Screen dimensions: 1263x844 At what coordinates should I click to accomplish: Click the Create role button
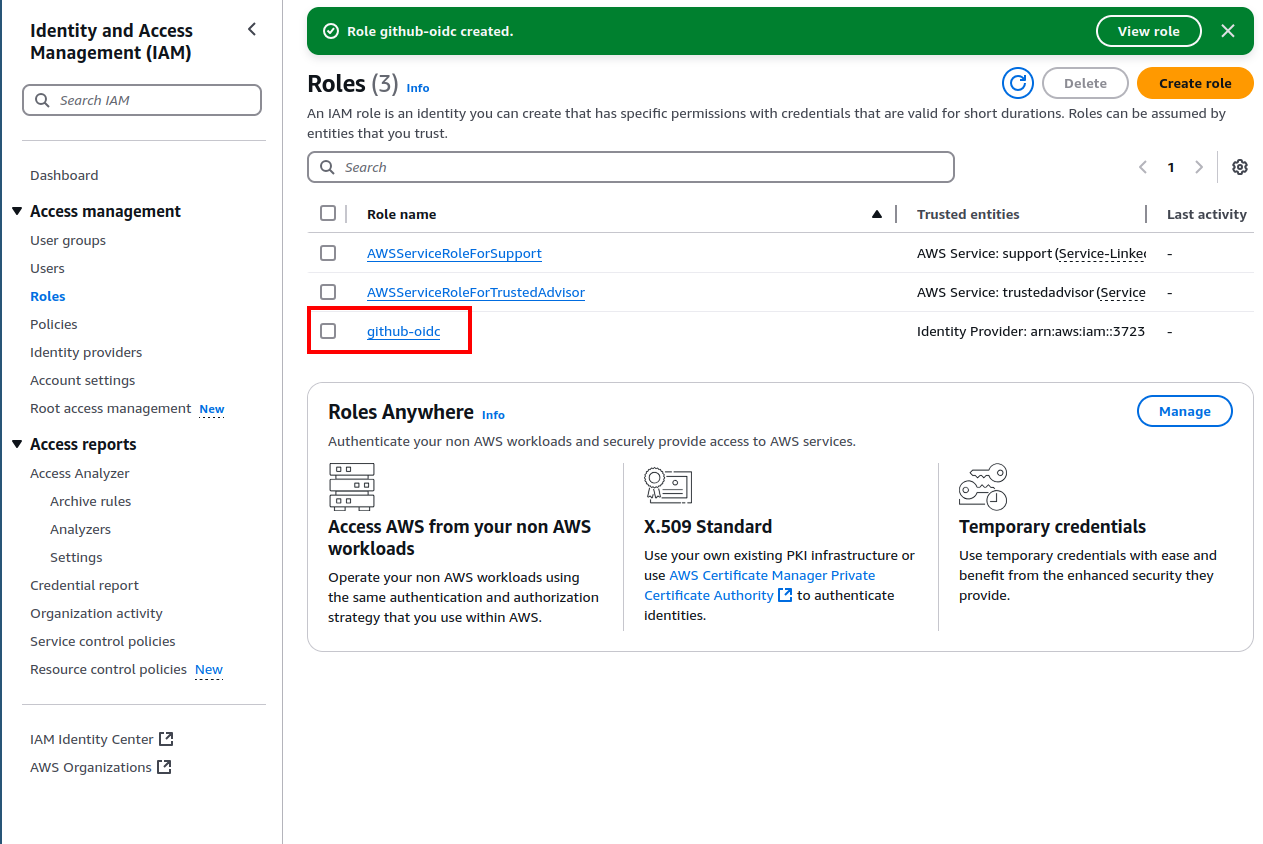[1195, 83]
